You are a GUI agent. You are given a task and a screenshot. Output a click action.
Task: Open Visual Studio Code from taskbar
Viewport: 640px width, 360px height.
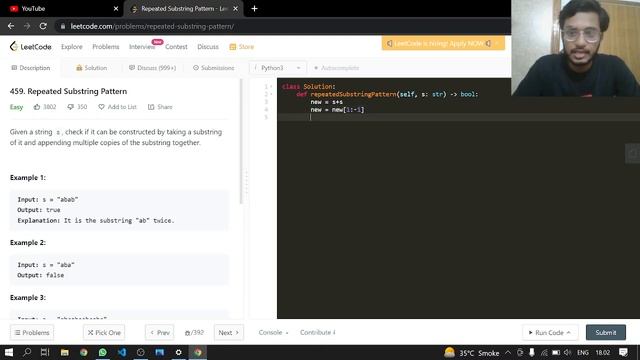[122, 352]
